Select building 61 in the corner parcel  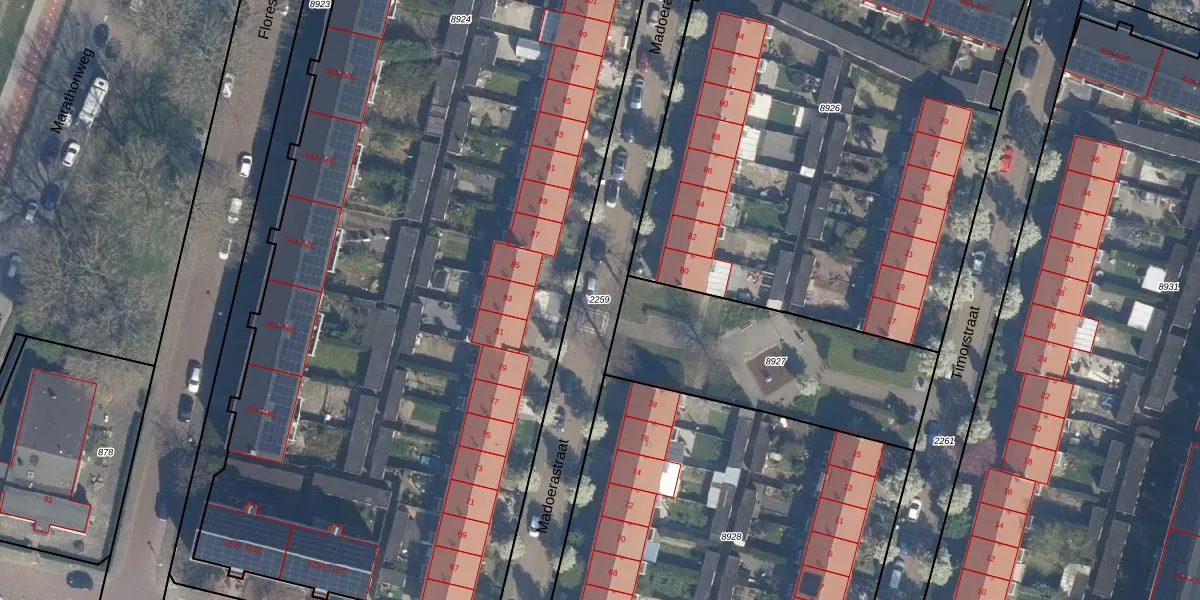pos(46,497)
